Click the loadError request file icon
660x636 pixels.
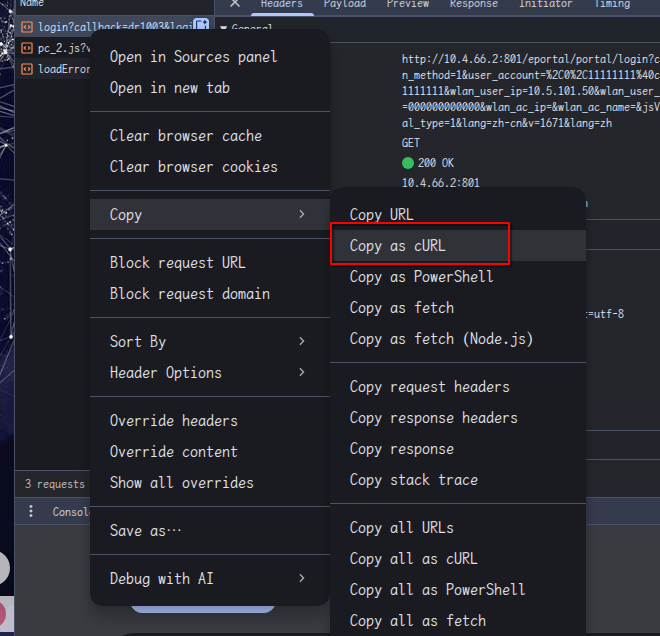tap(27, 69)
